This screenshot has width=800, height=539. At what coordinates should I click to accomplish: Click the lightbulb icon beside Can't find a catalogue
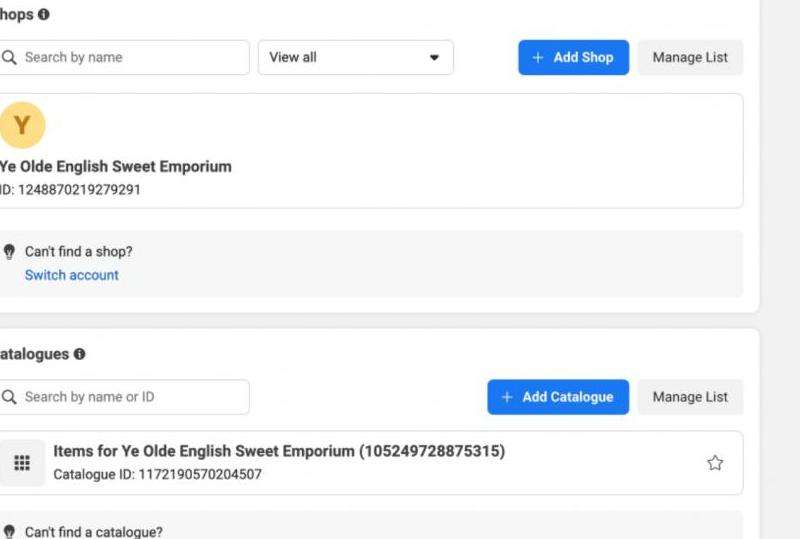coord(10,533)
